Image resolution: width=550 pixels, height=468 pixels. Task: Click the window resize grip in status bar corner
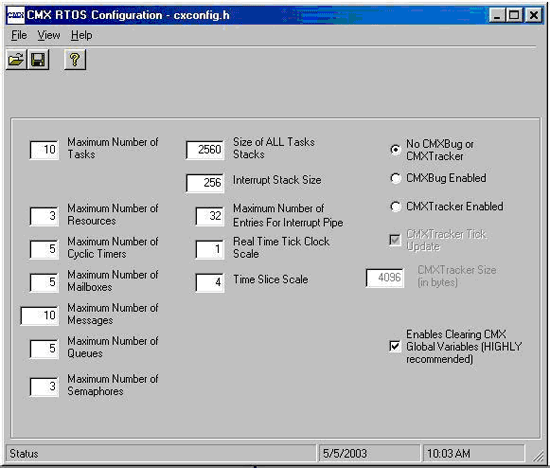537,455
